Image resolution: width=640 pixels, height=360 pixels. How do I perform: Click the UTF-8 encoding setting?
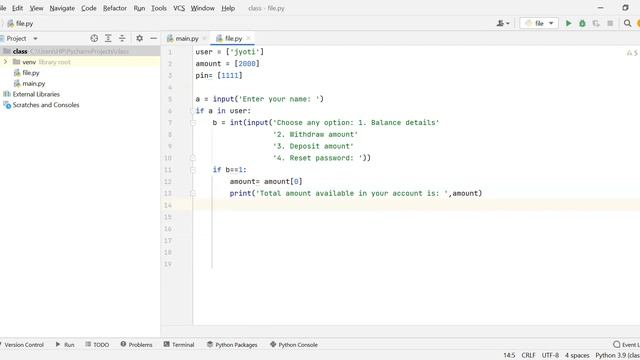(550, 355)
